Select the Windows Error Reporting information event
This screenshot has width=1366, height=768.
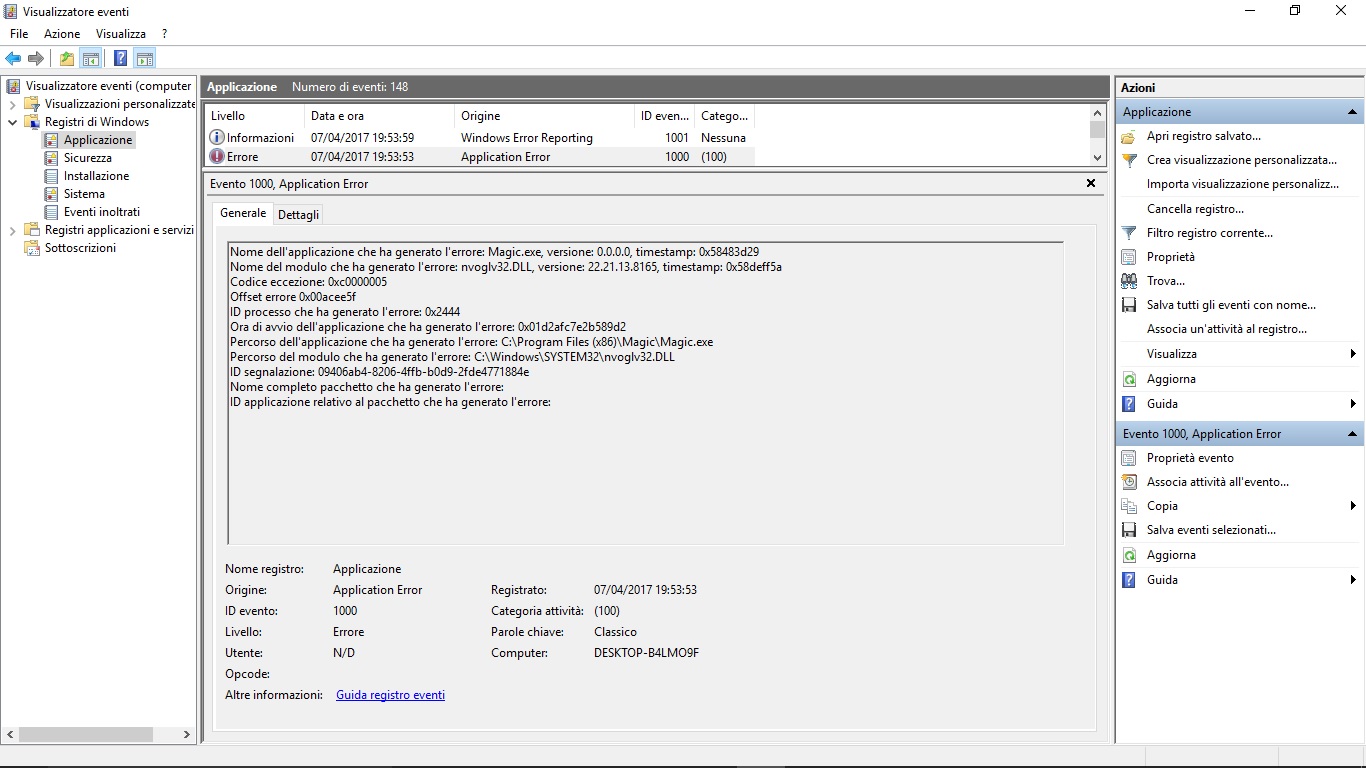click(480, 138)
